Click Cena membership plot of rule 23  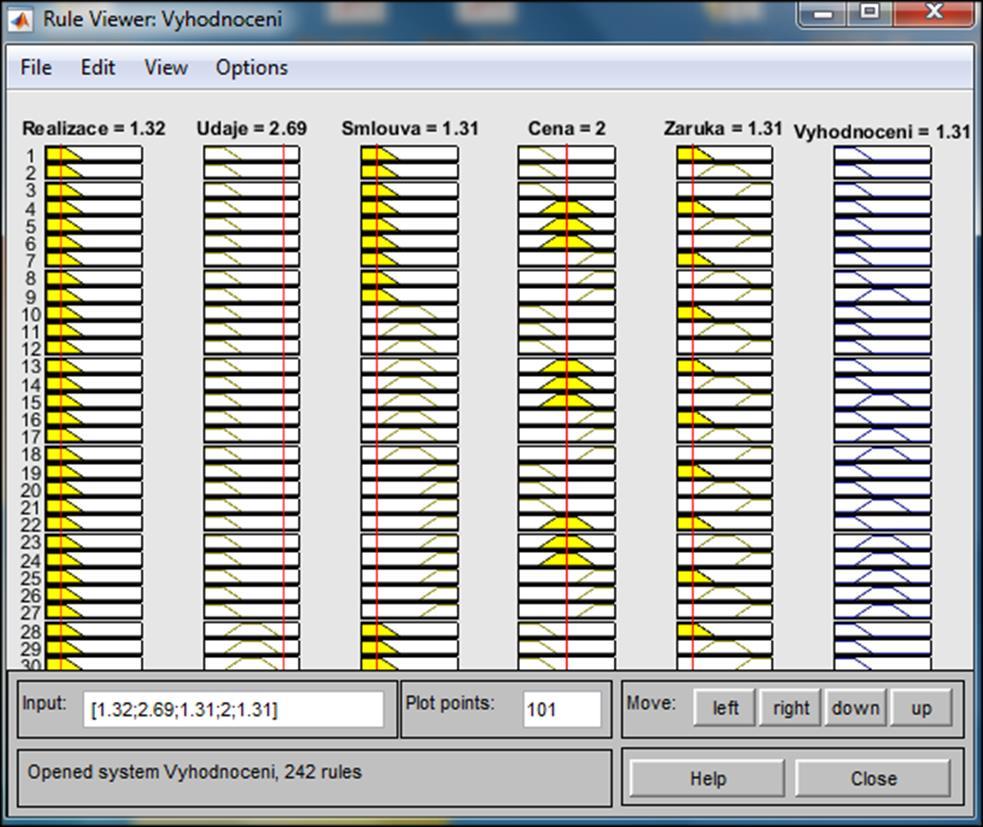coord(567,542)
